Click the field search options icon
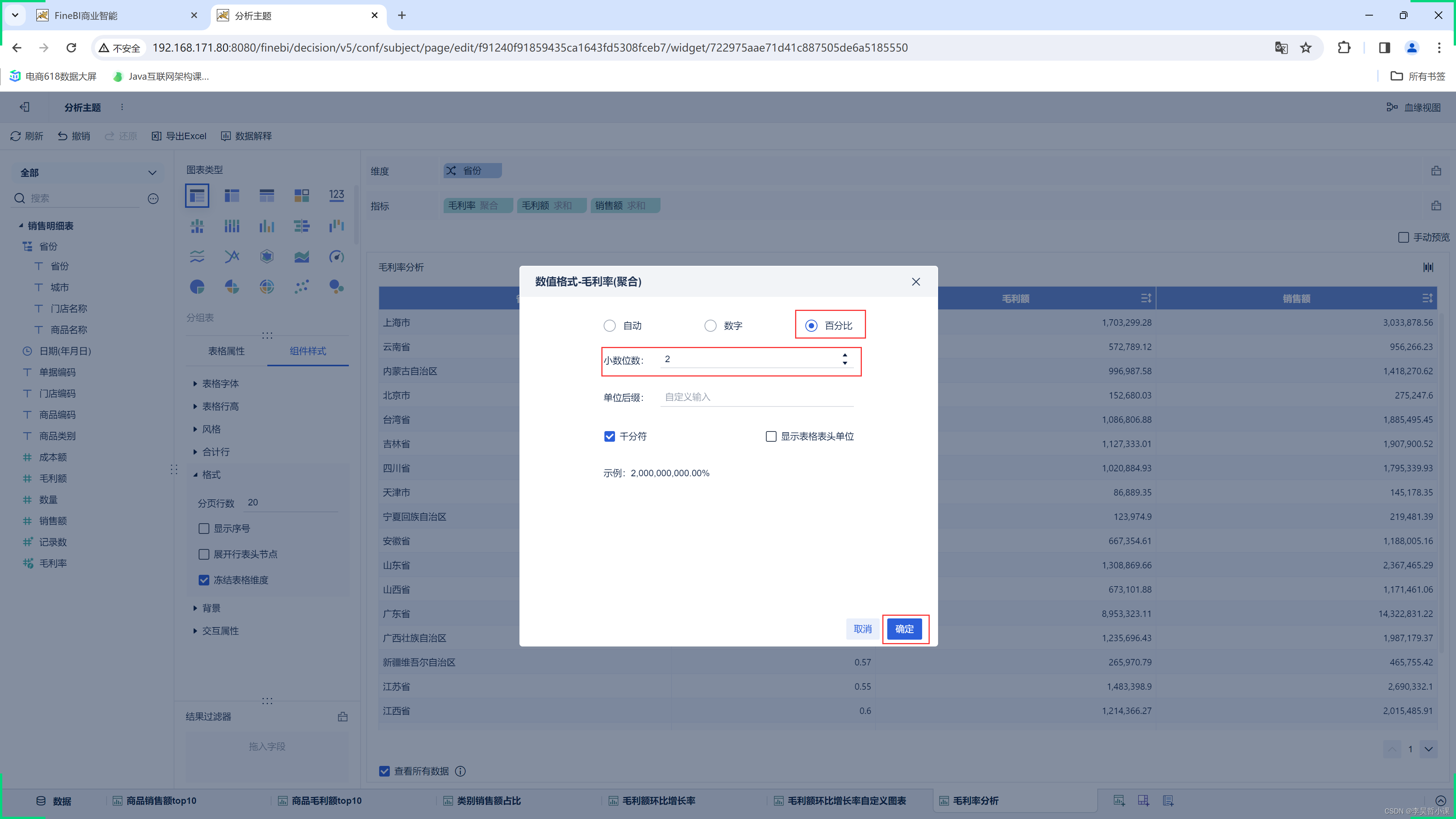Screen dimensions: 1456x819 tap(153, 198)
